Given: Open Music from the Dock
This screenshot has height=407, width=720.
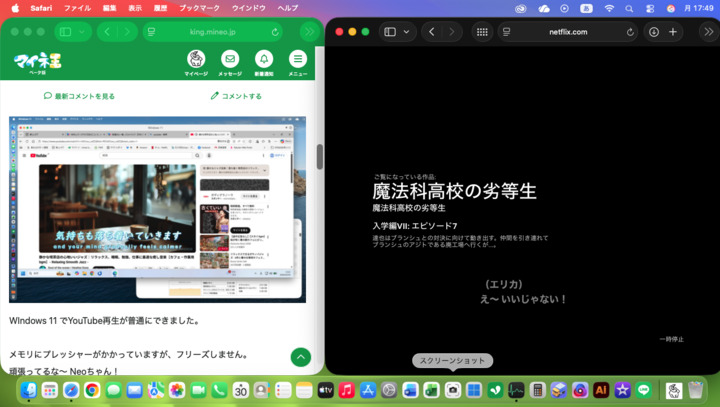Looking at the screenshot, I should coord(347,390).
